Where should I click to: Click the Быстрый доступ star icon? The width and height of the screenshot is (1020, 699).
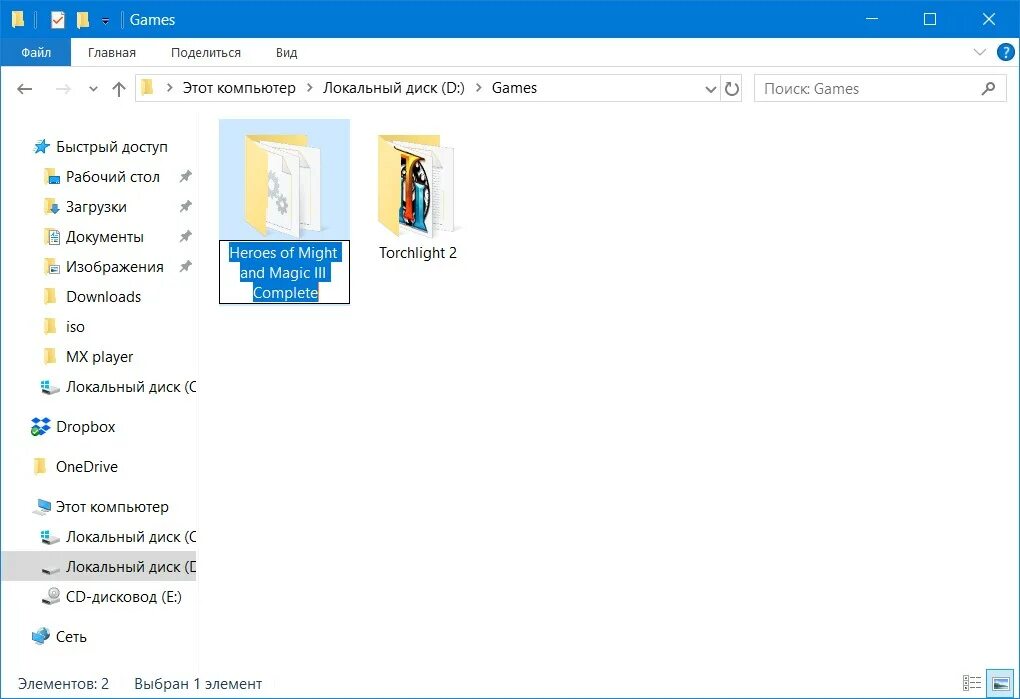41,146
